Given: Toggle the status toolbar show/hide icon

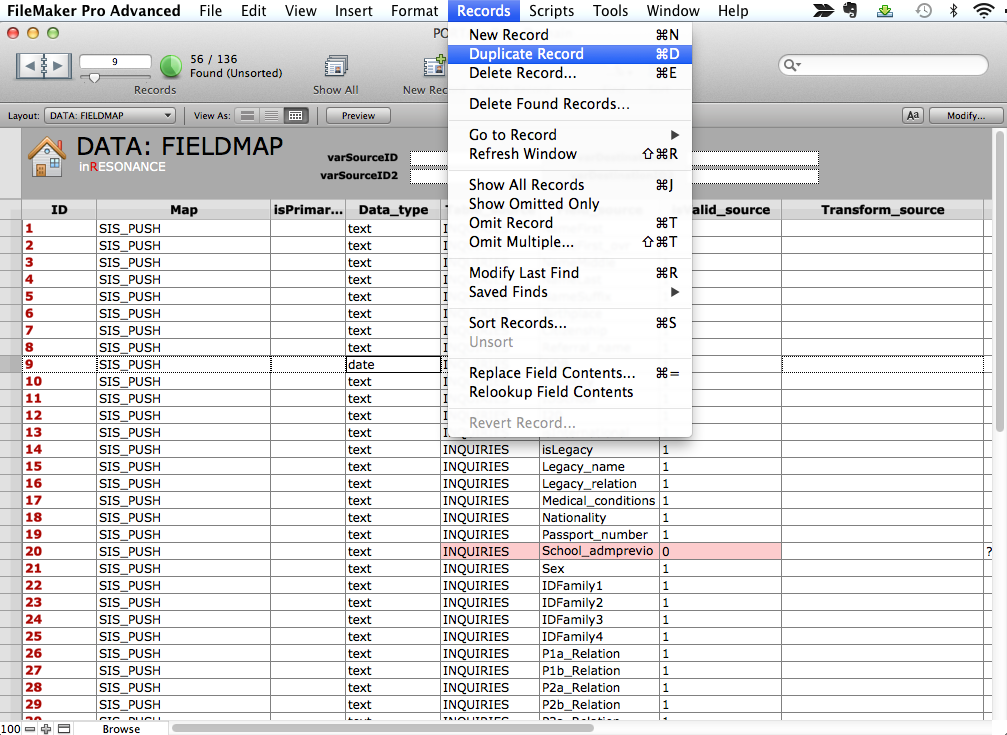Looking at the screenshot, I should [x=64, y=729].
